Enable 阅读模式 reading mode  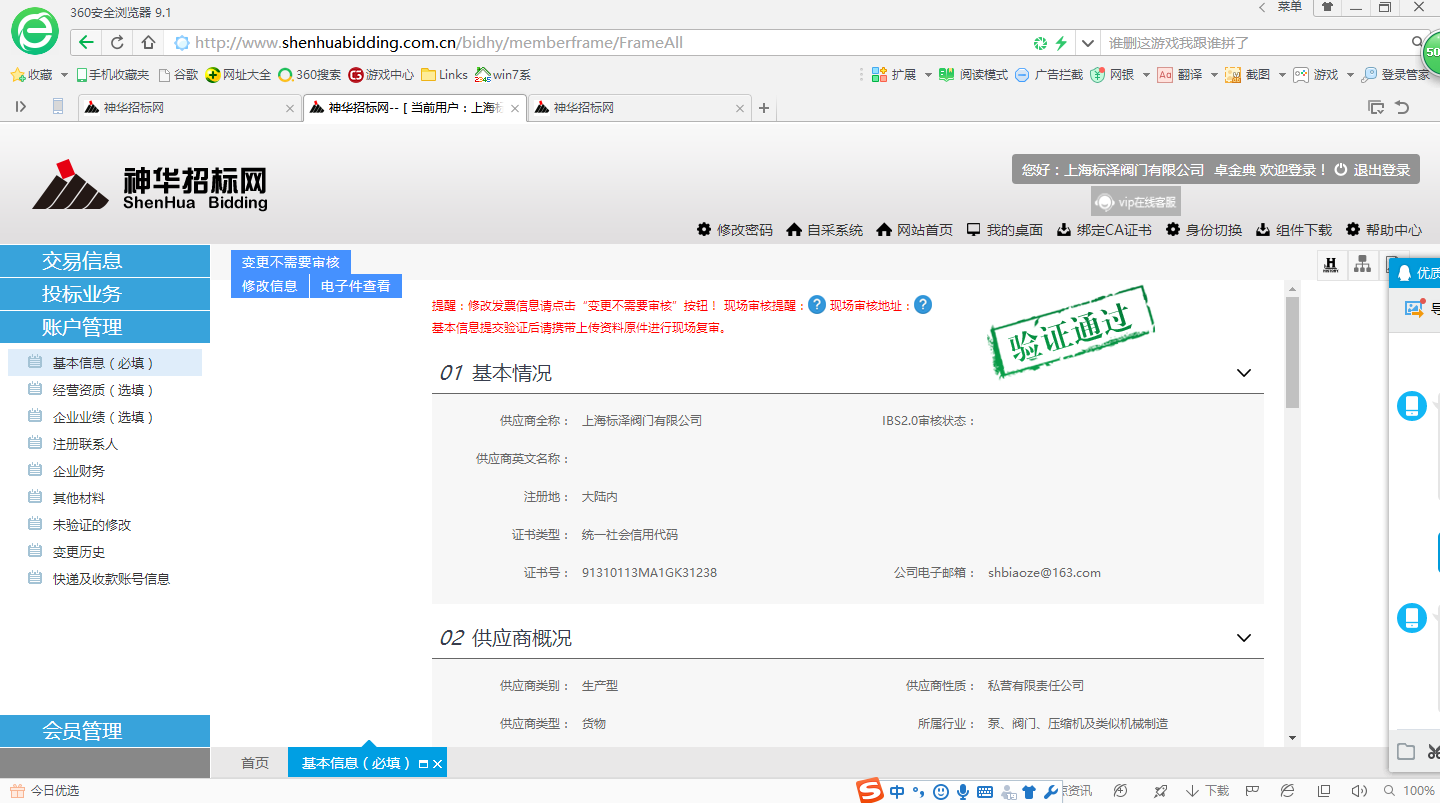[x=973, y=75]
